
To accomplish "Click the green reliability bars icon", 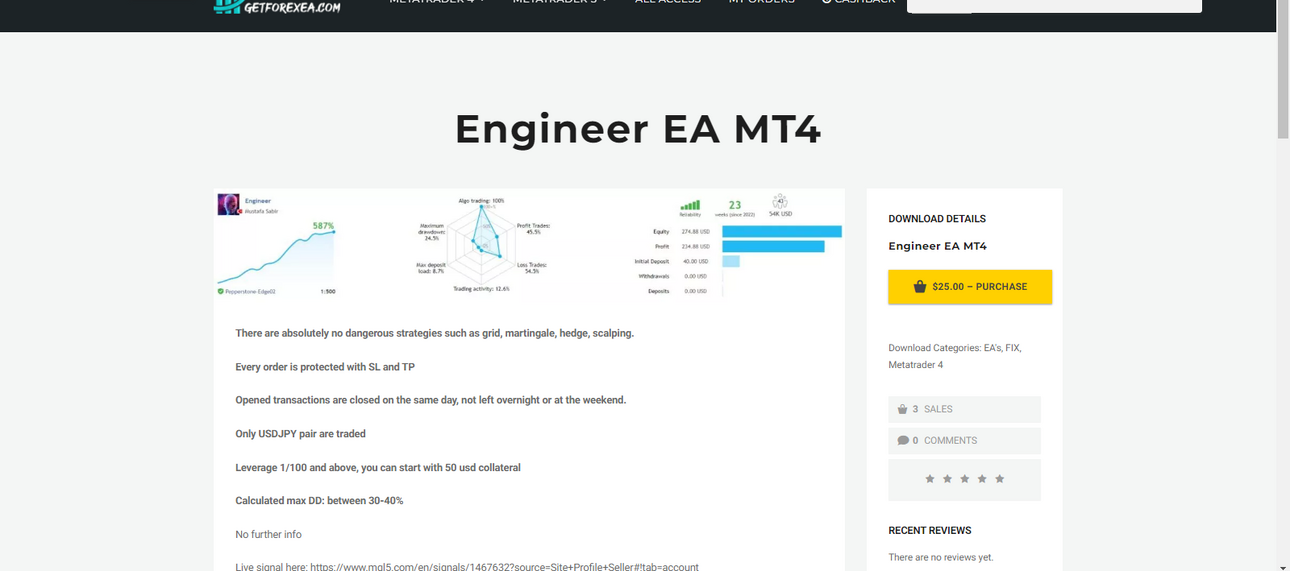I will pos(690,205).
